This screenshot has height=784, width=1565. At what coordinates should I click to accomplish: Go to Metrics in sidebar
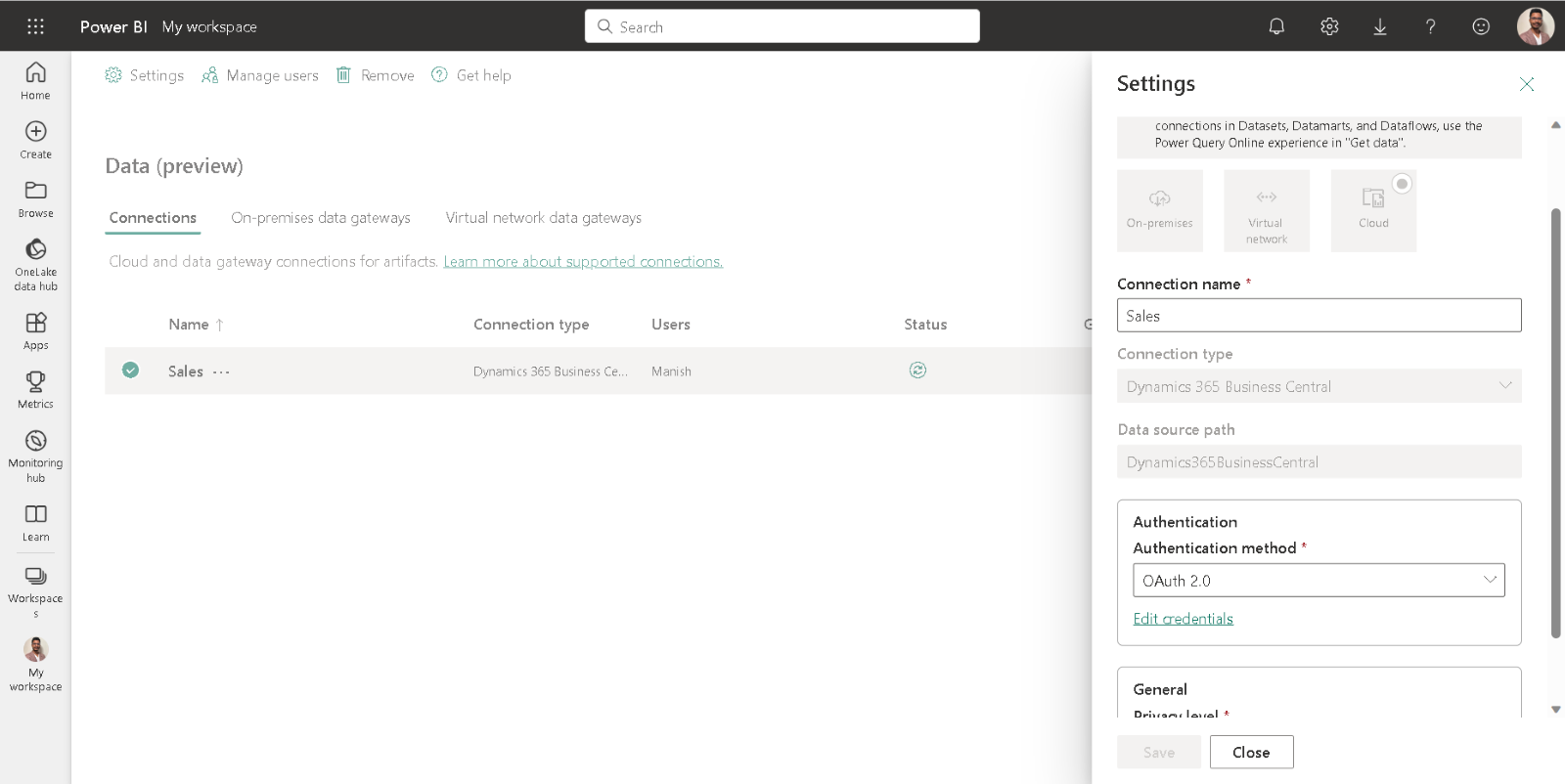pyautogui.click(x=35, y=389)
